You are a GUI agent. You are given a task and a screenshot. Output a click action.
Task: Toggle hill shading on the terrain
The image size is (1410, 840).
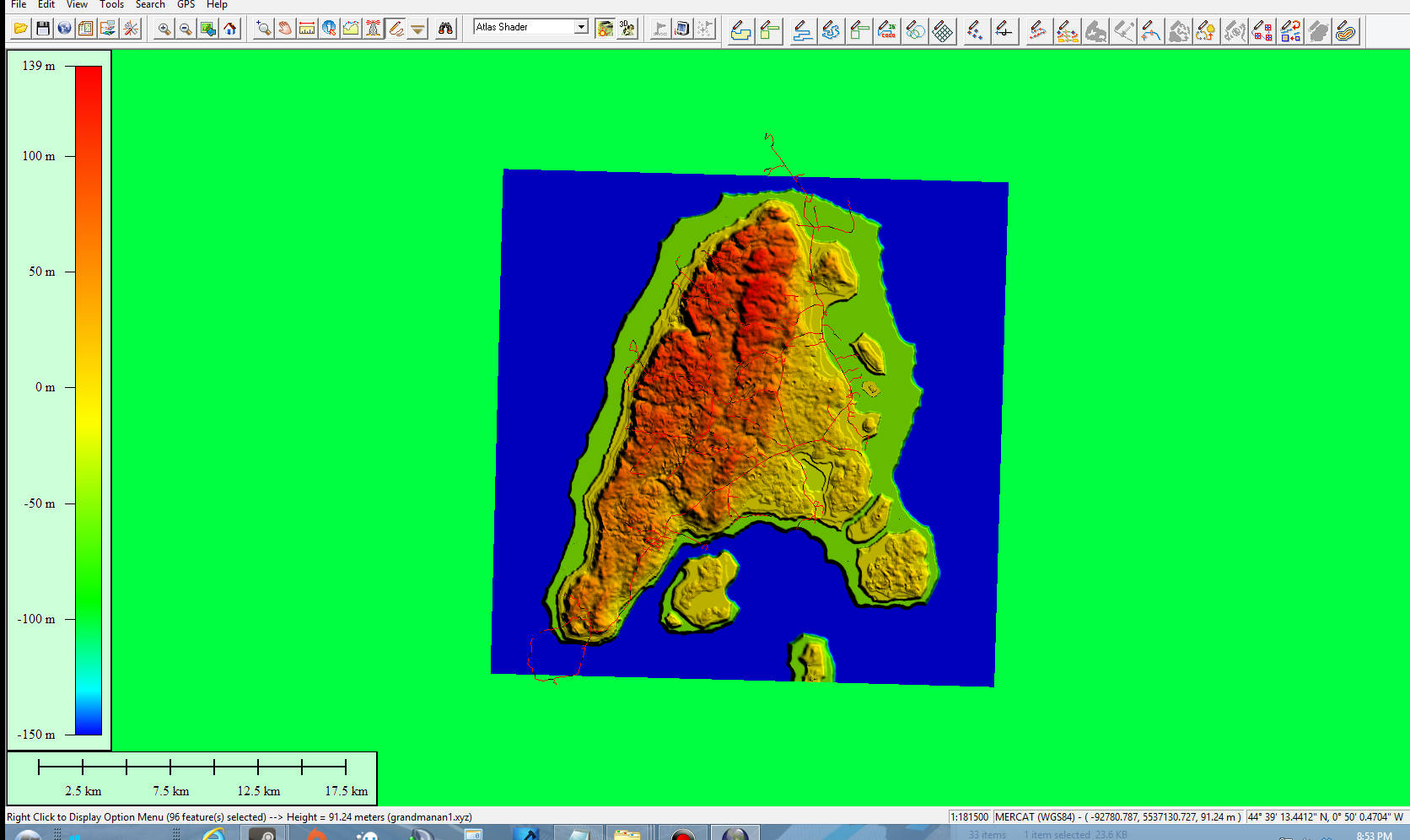pyautogui.click(x=605, y=29)
